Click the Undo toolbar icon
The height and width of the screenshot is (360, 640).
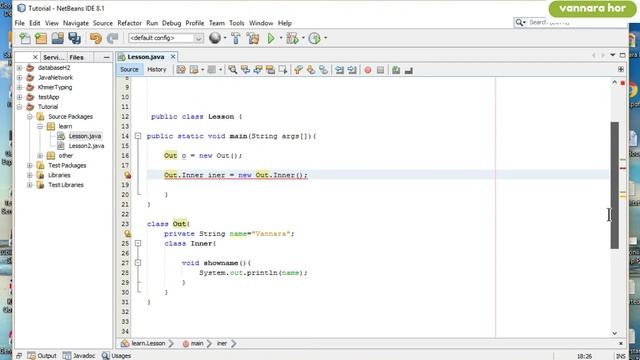pyautogui.click(x=96, y=38)
